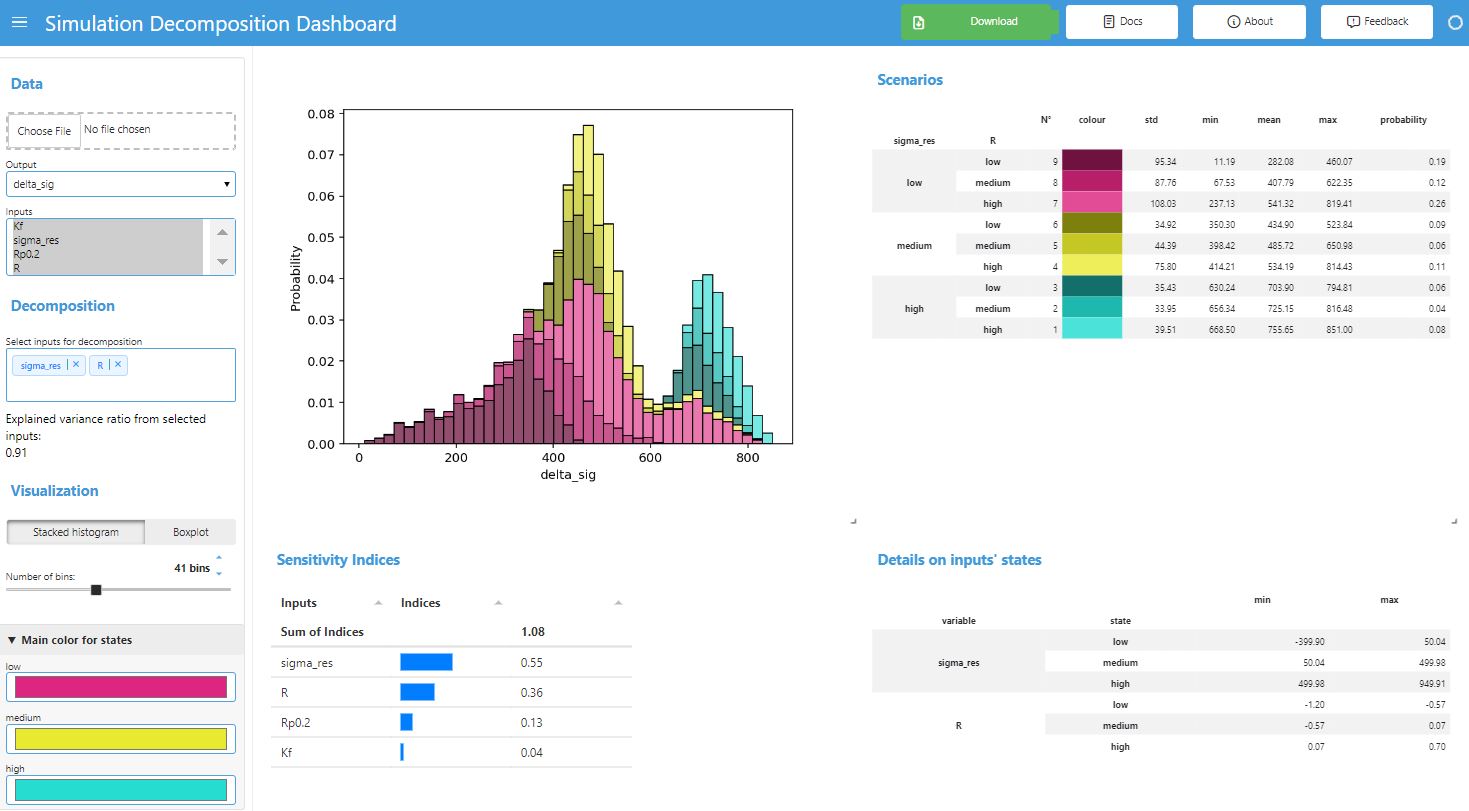Viewport: 1469px width, 811px height.
Task: Click the sort arrow on the Indices column
Action: click(500, 602)
